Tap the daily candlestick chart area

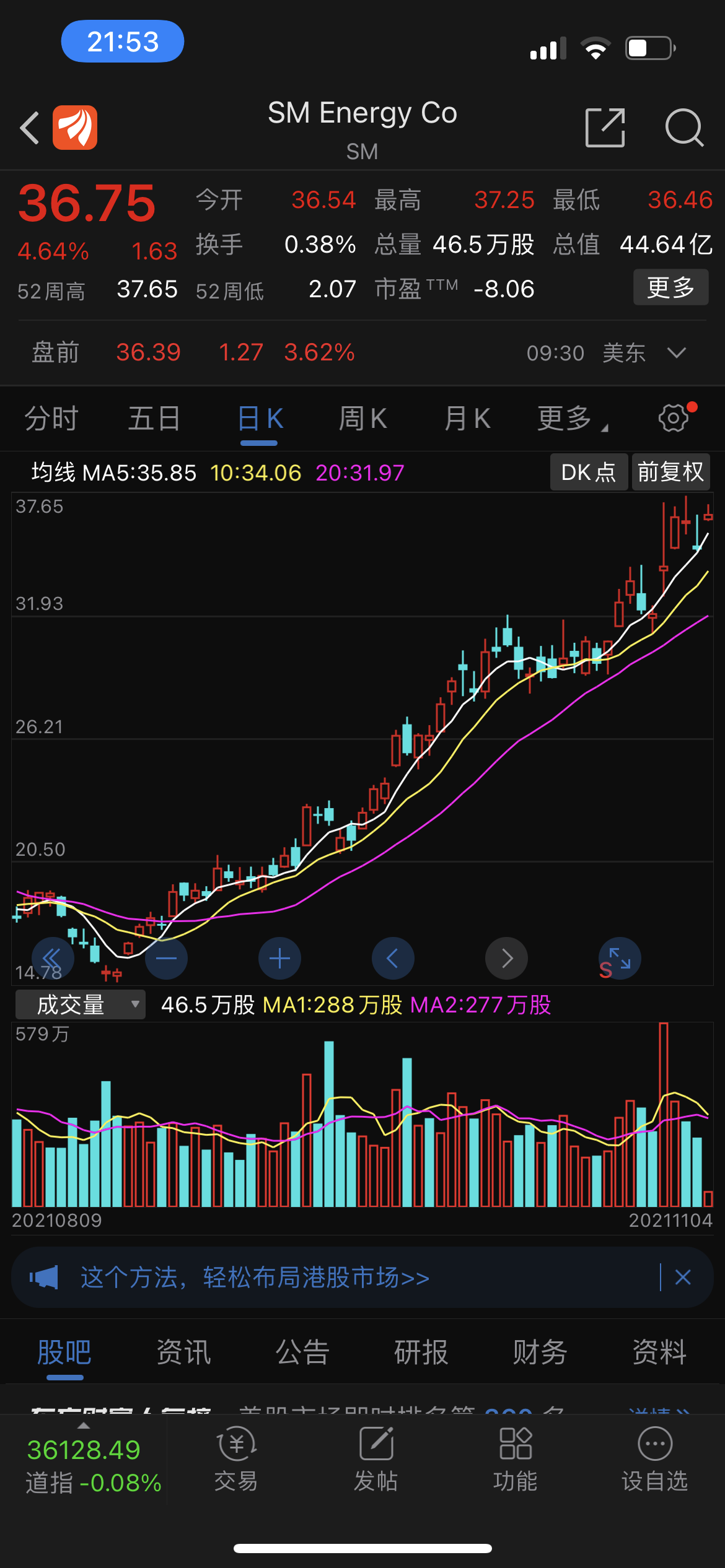[x=362, y=739]
